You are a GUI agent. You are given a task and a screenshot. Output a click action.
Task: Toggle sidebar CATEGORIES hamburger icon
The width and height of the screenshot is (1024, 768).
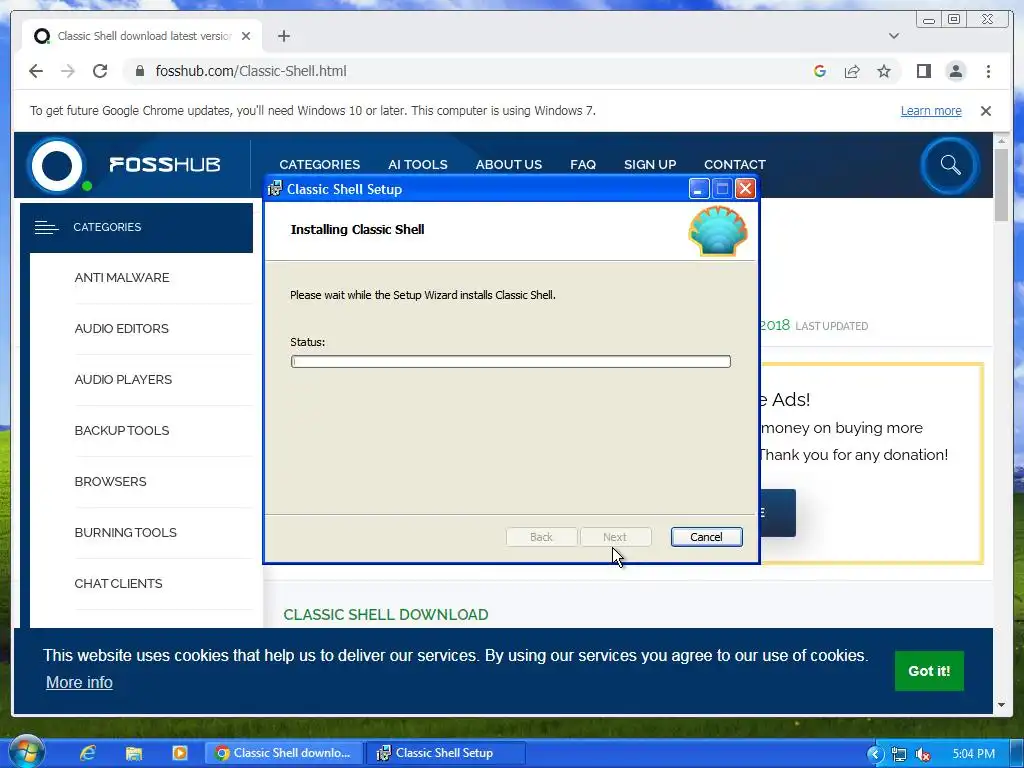46,227
